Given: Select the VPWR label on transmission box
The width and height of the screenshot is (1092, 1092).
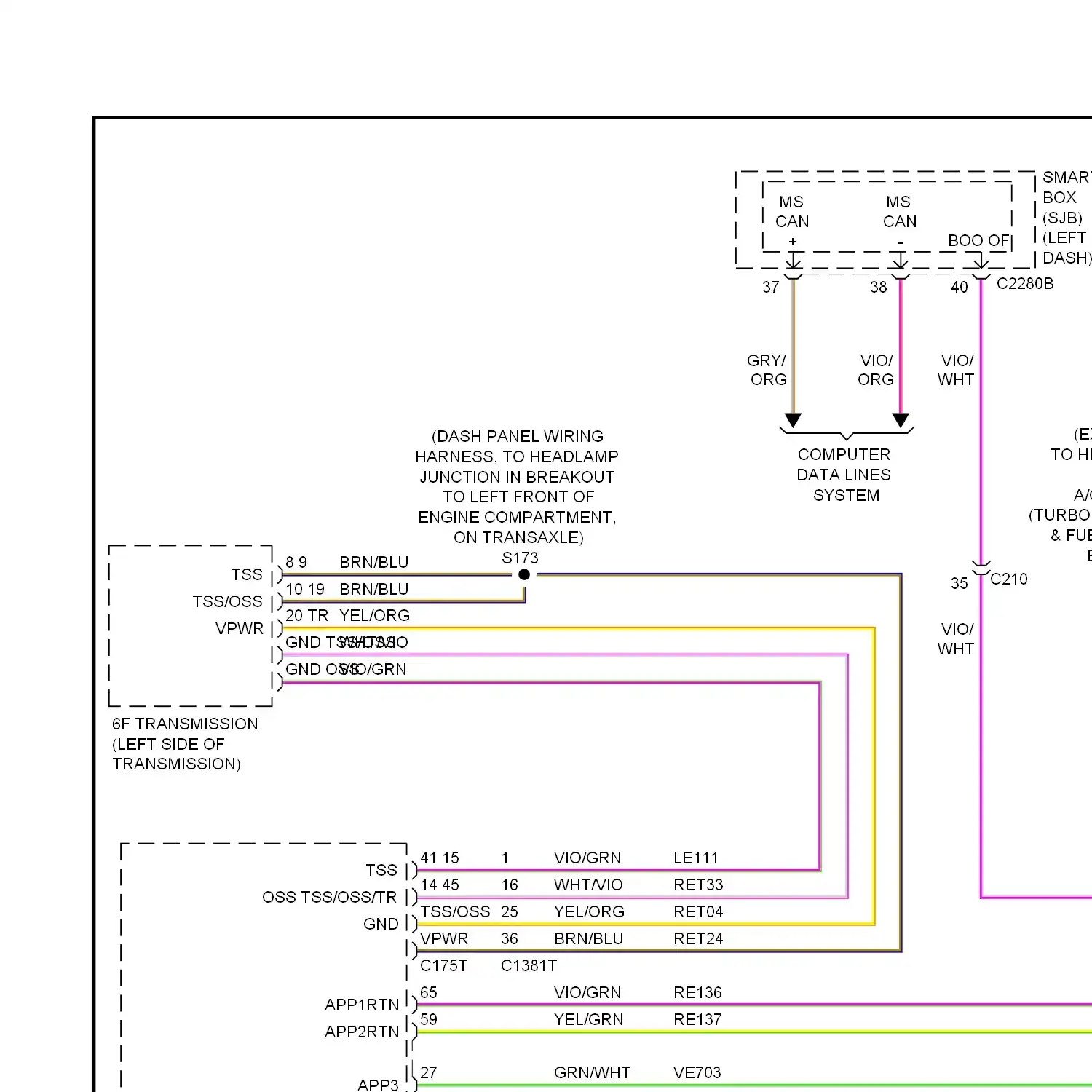Looking at the screenshot, I should (x=239, y=628).
